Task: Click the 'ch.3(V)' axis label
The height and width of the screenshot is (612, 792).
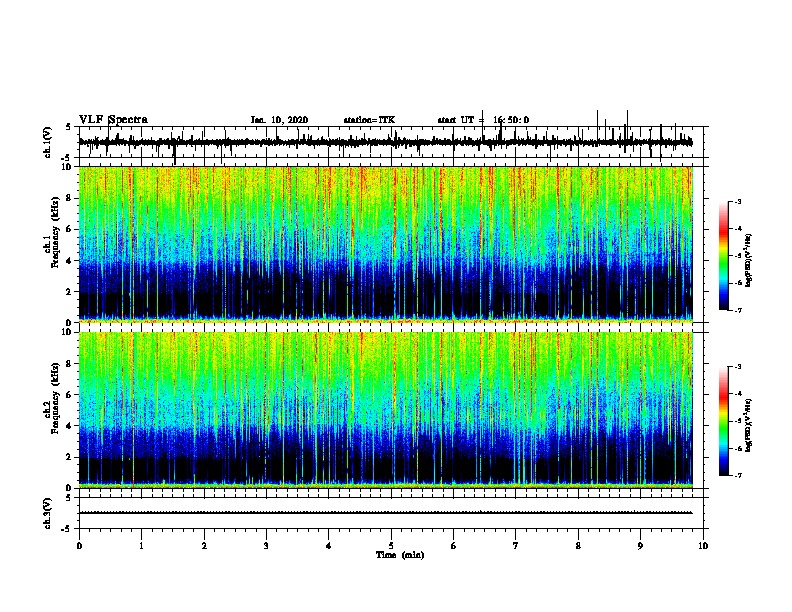Action: point(48,514)
